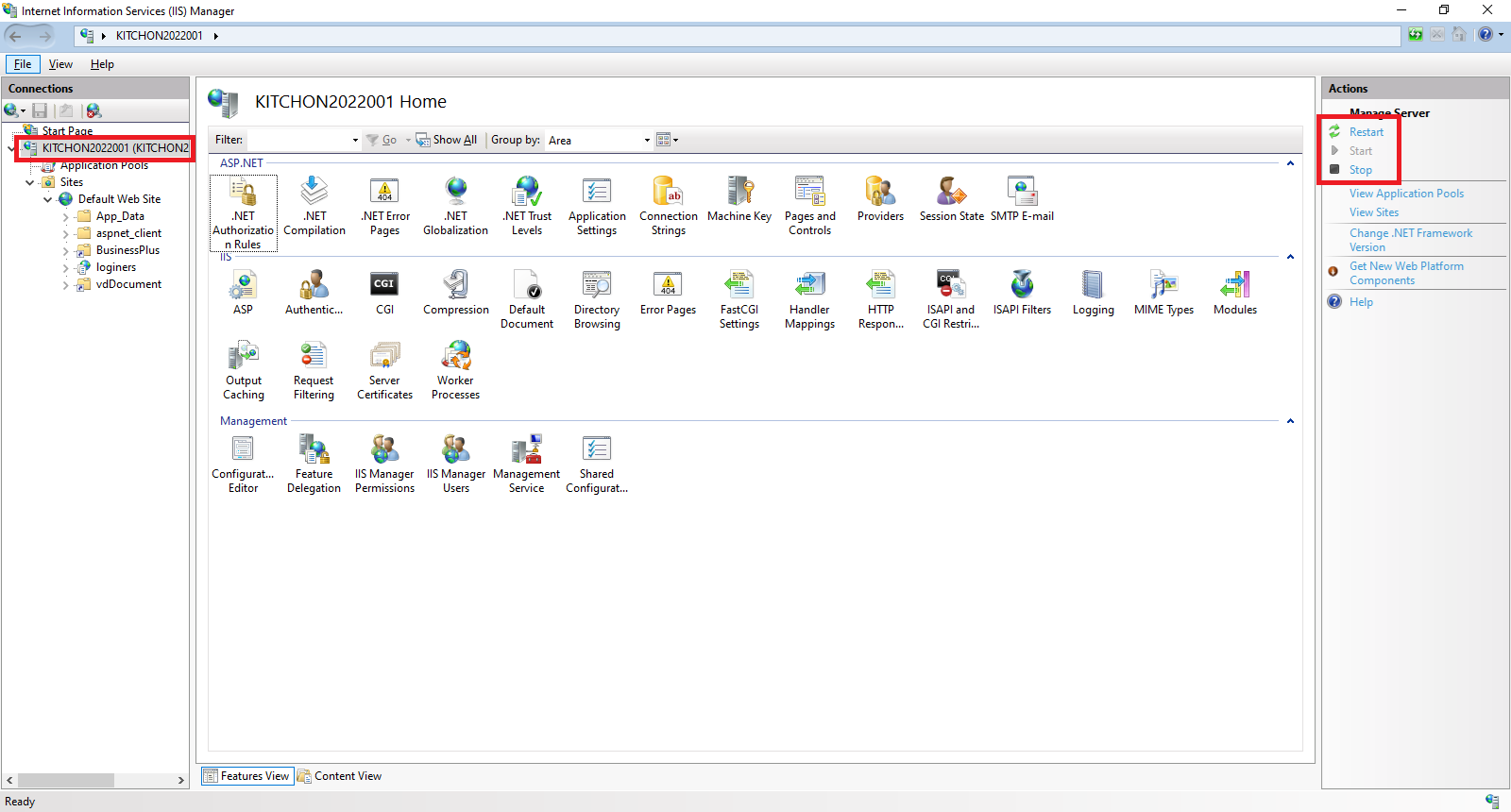Click Get New Web Platform Components

tap(1406, 273)
